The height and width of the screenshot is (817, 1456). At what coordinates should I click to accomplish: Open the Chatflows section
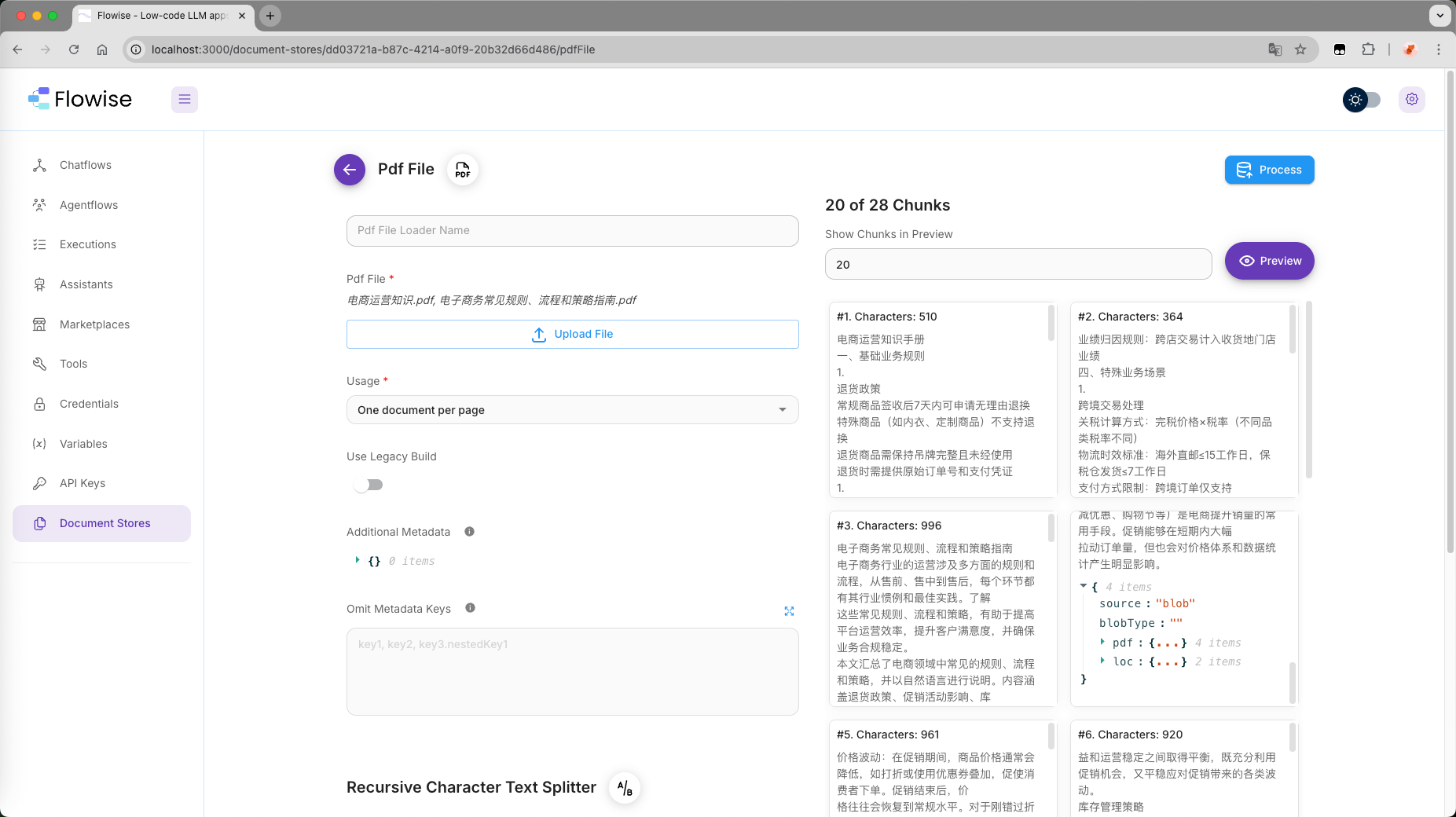86,165
